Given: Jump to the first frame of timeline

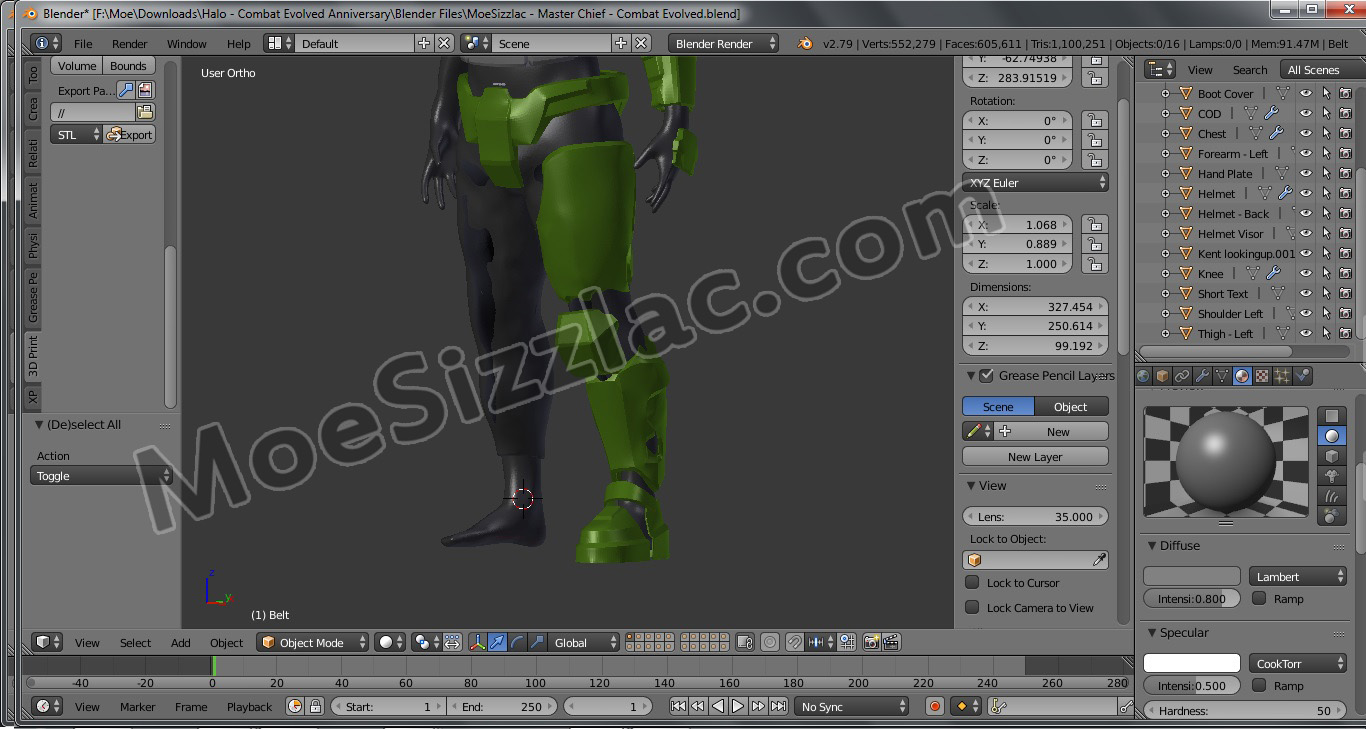Looking at the screenshot, I should tap(678, 706).
